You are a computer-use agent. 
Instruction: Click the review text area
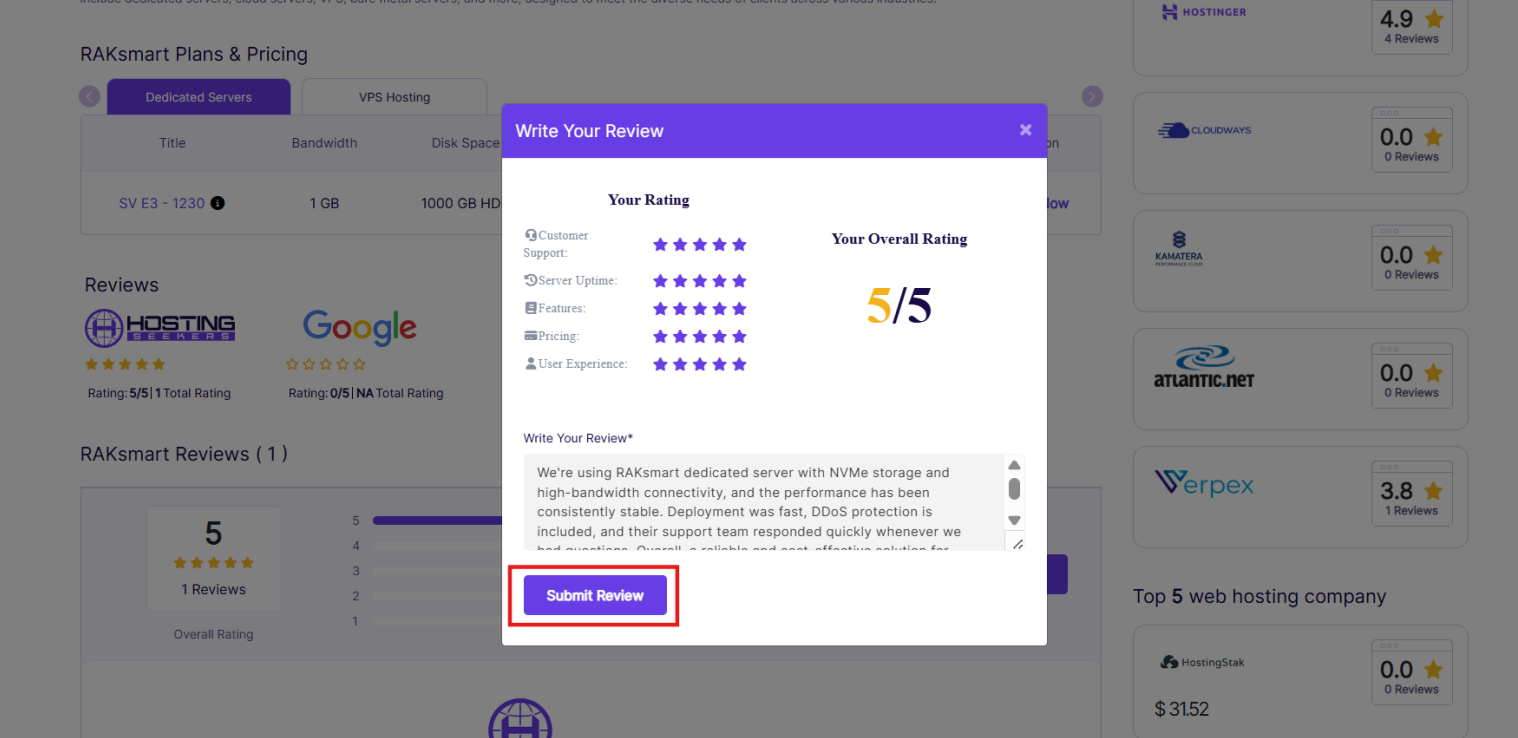click(x=760, y=502)
